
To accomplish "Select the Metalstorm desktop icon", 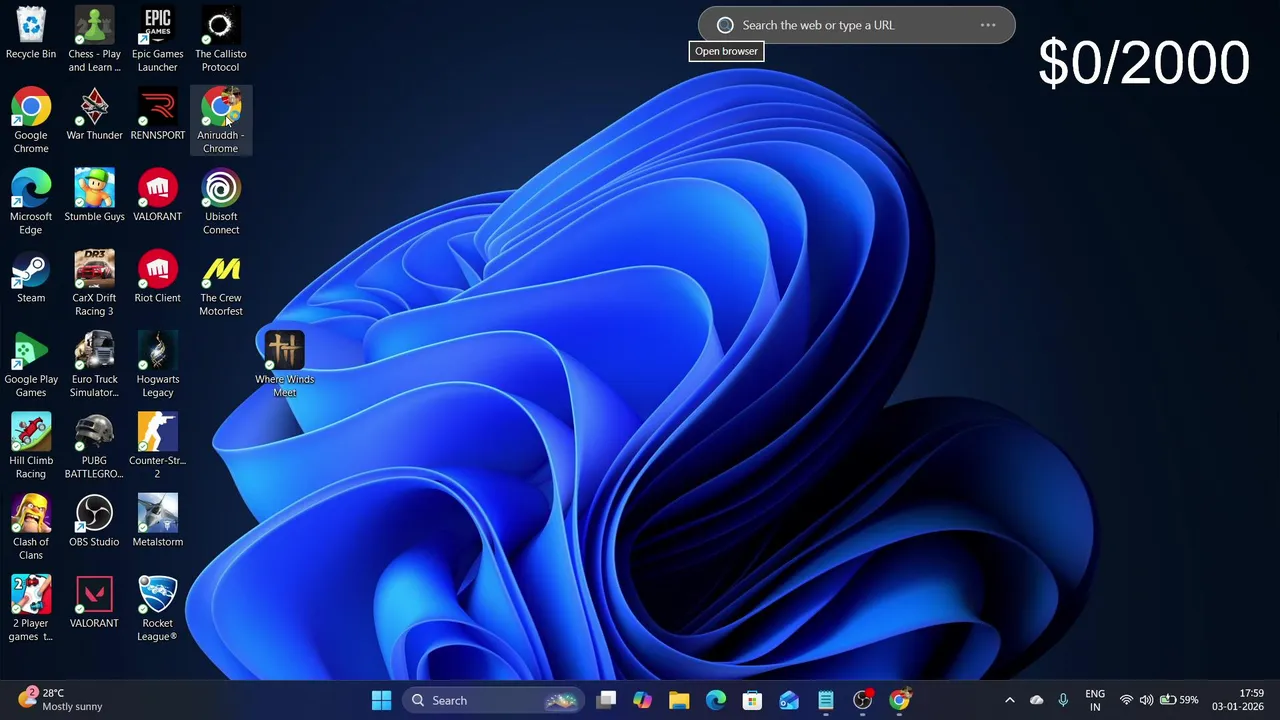I will [157, 521].
